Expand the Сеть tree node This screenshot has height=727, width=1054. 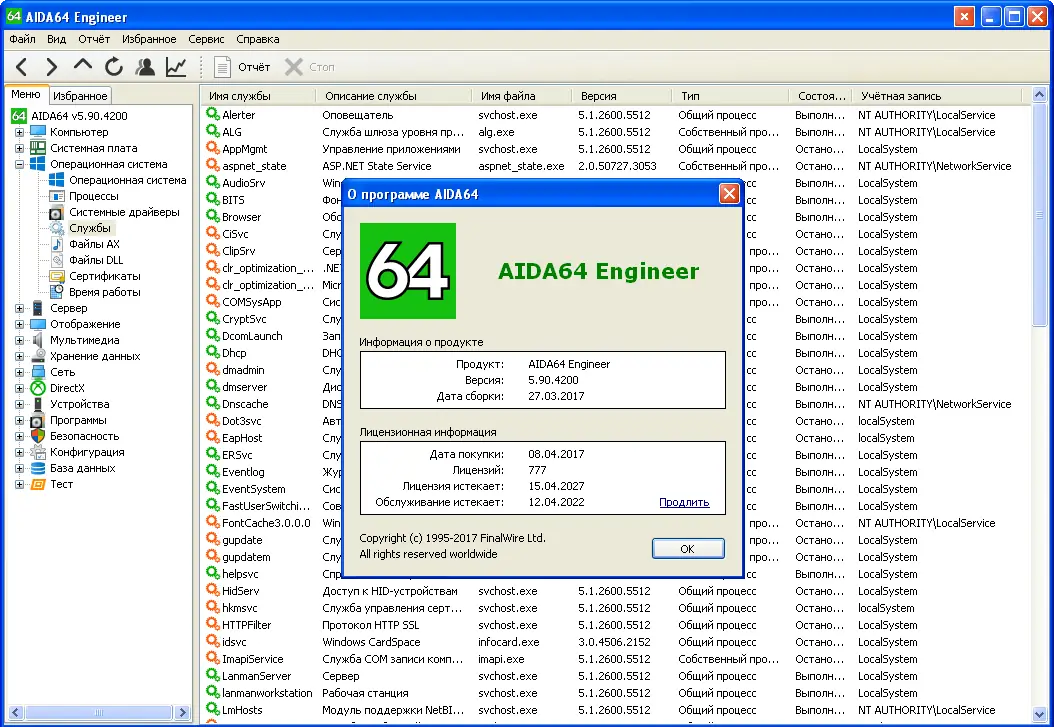tap(19, 372)
